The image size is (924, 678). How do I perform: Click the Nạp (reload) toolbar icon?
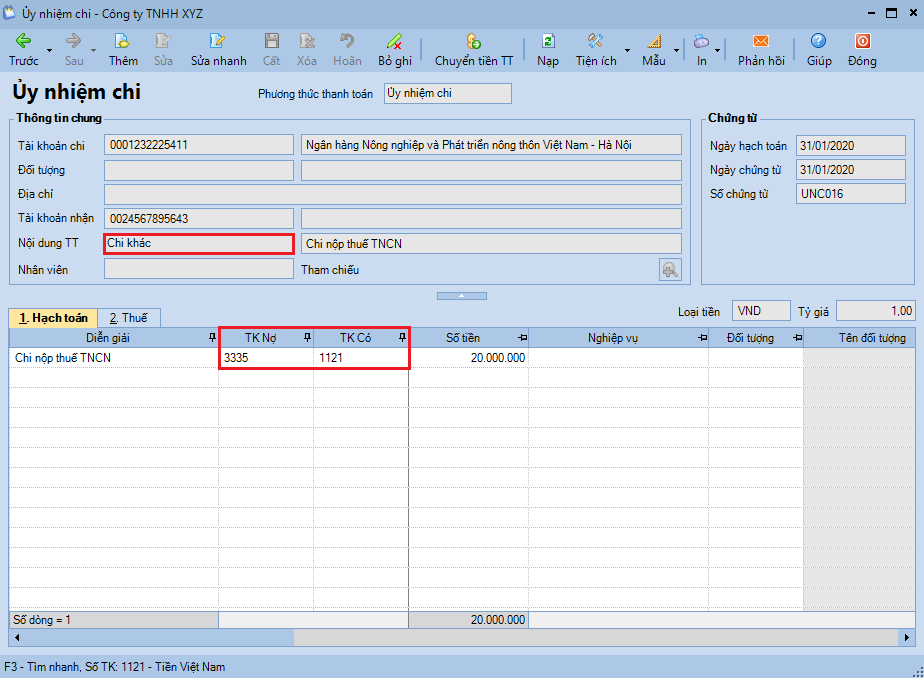point(548,42)
